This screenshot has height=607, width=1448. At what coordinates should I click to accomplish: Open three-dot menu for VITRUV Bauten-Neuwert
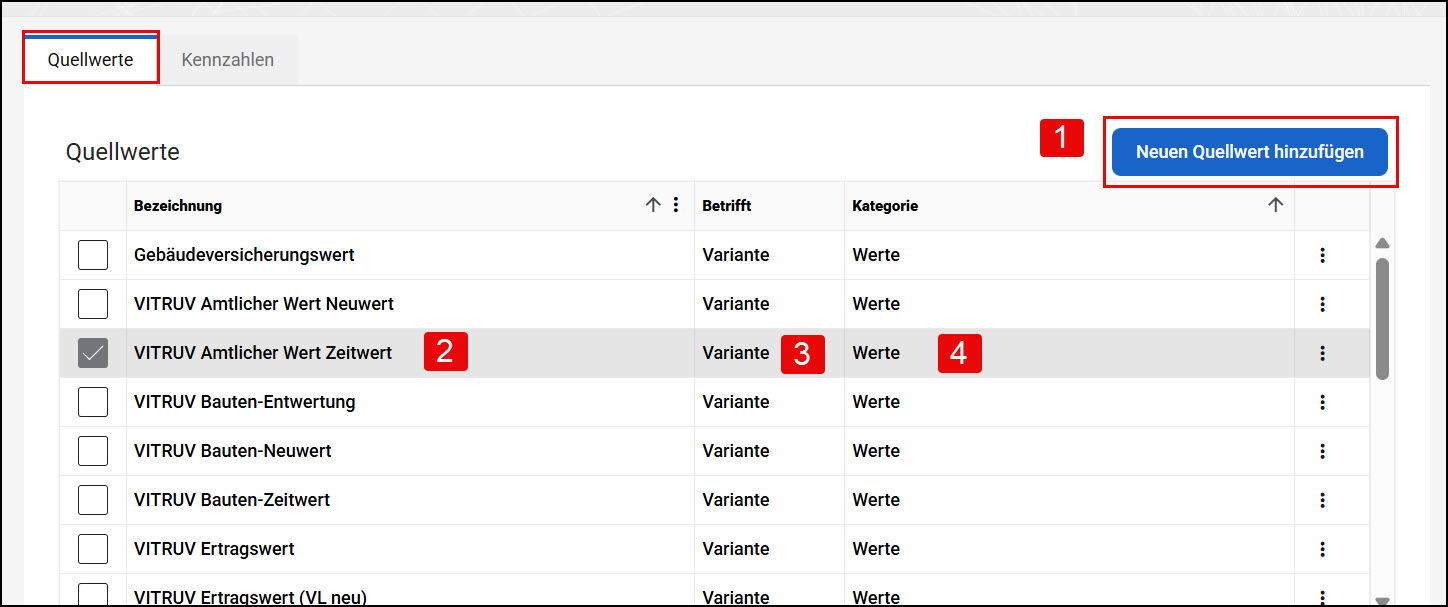pos(1322,451)
